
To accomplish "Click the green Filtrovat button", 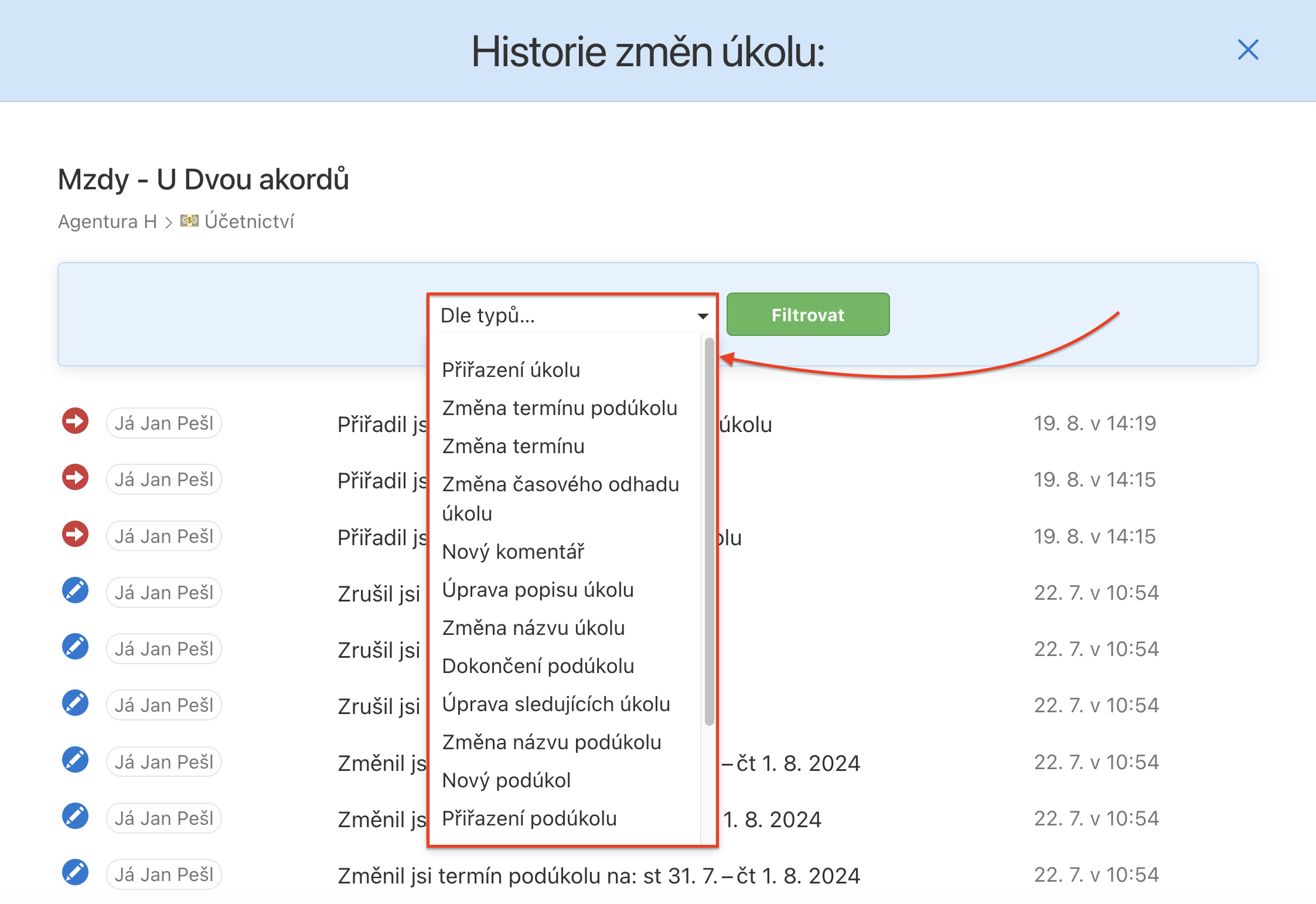I will click(808, 315).
